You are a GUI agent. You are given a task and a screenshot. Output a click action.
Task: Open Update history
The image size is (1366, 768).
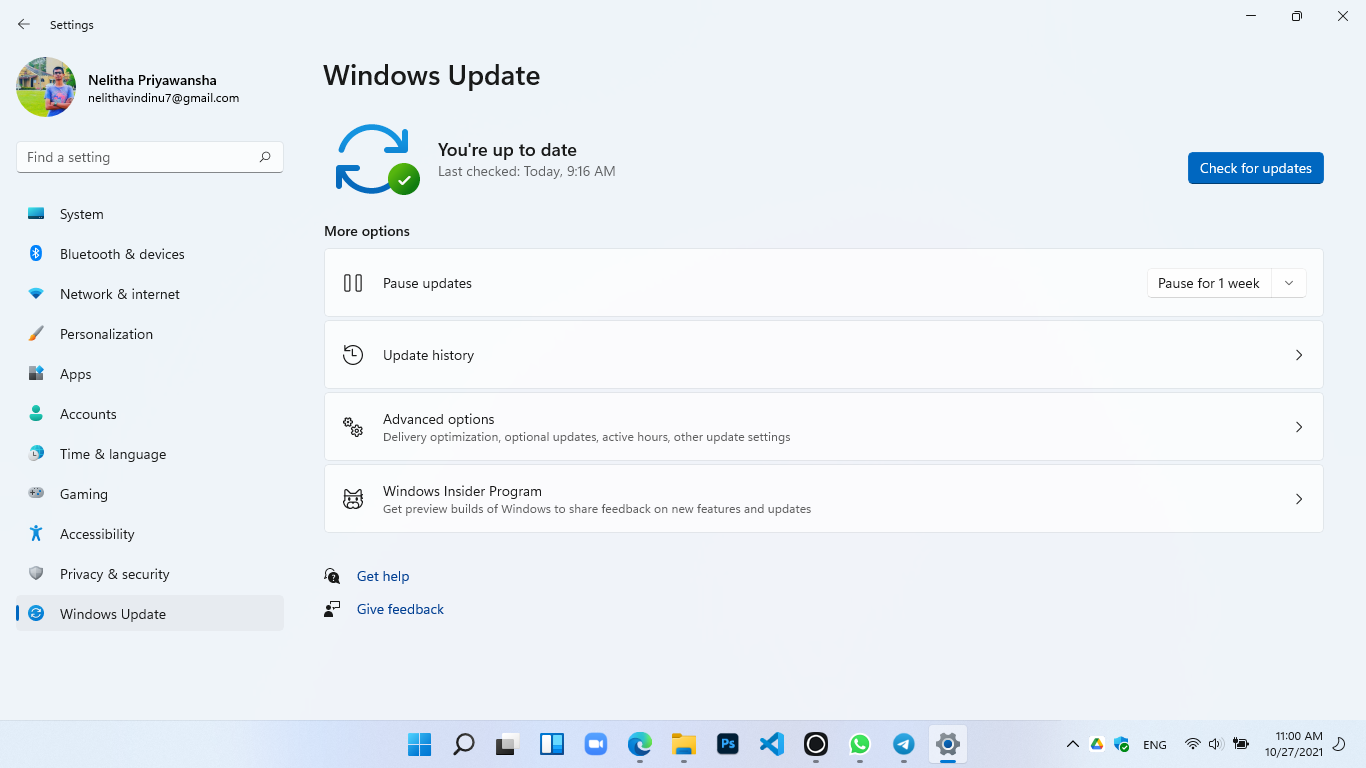click(x=824, y=355)
